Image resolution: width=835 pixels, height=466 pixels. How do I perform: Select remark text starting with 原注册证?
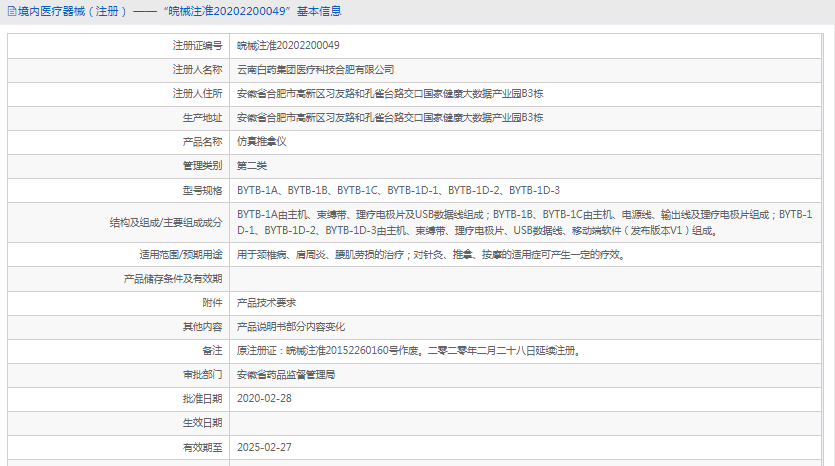pos(409,350)
